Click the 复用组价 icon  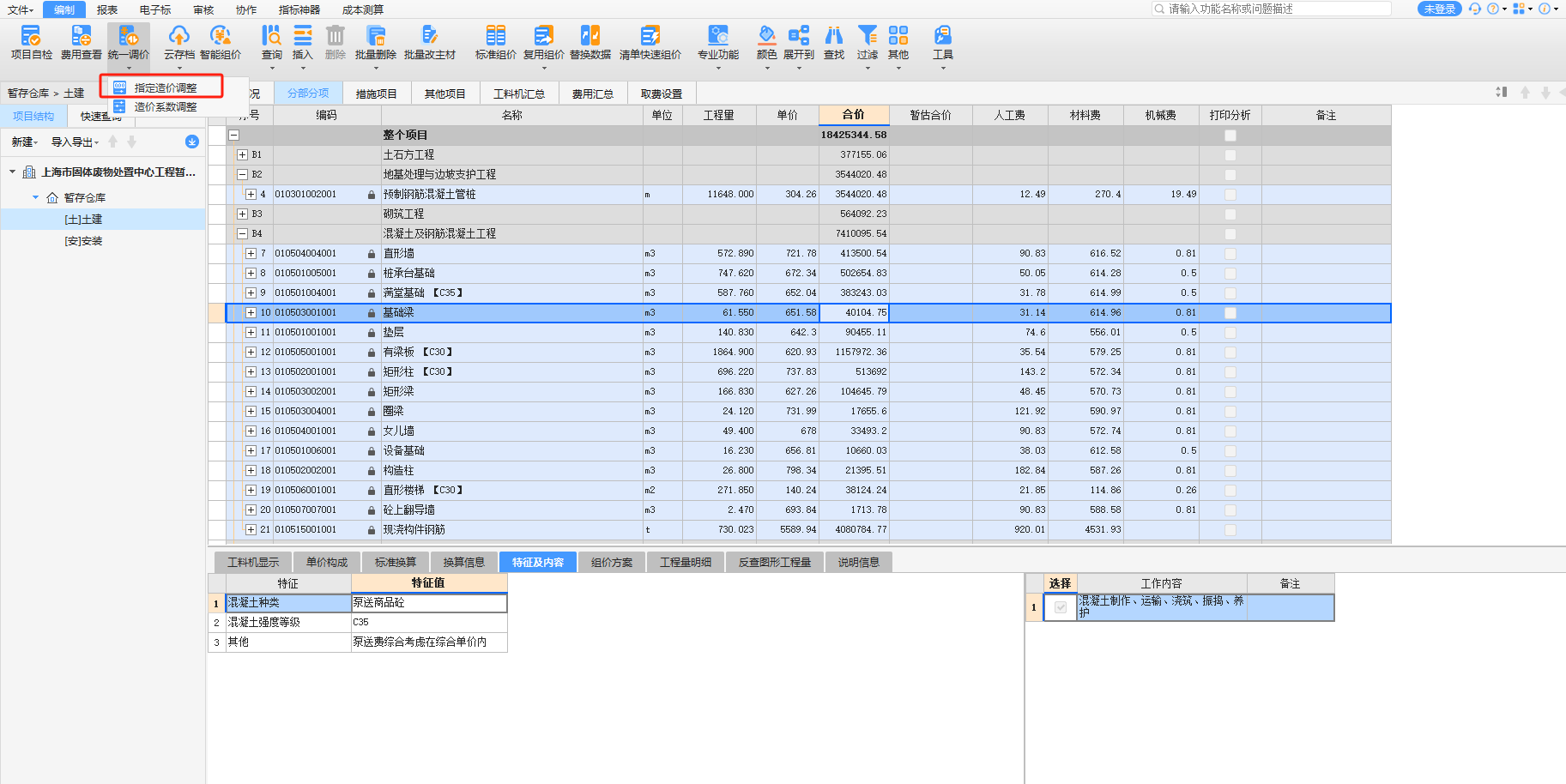[544, 35]
